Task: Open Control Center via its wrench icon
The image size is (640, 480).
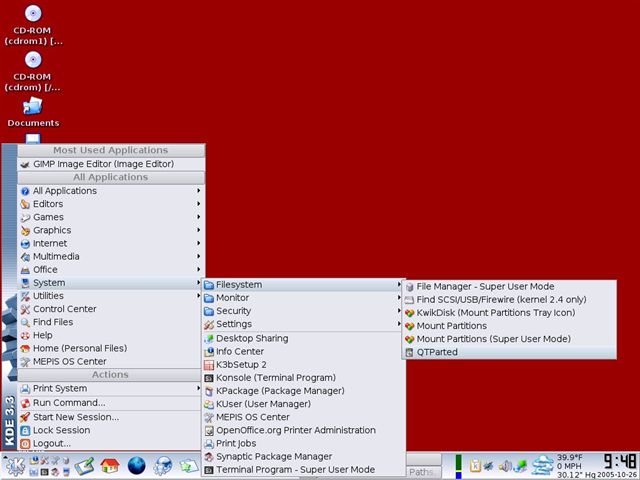Action: coord(25,309)
